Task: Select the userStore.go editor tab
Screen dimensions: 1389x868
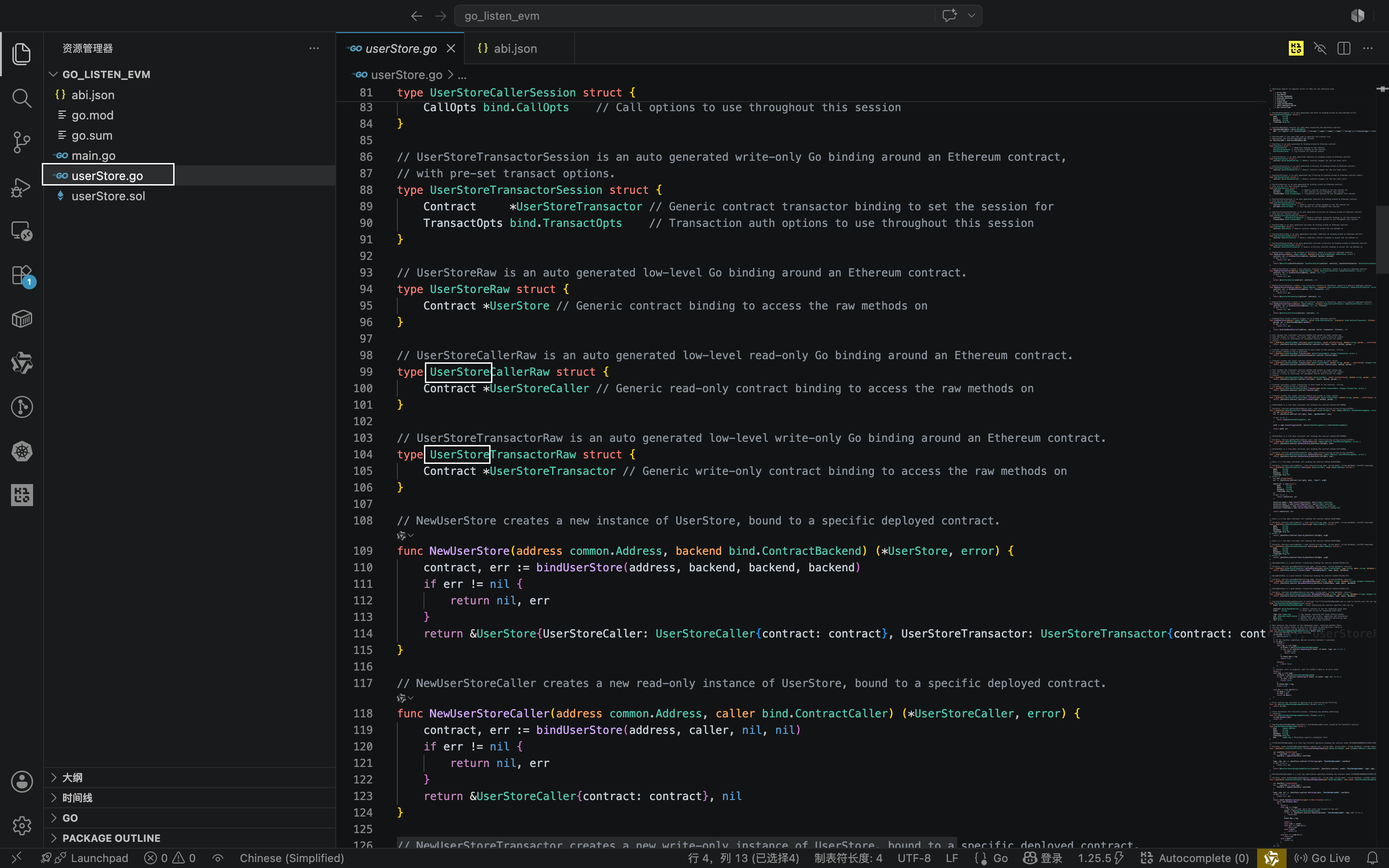Action: [x=401, y=48]
